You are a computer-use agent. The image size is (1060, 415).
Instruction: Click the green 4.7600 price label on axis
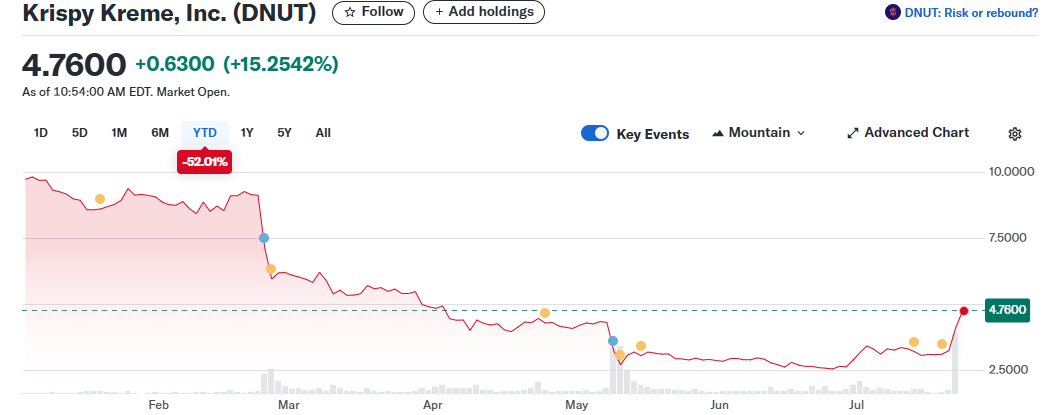1008,310
